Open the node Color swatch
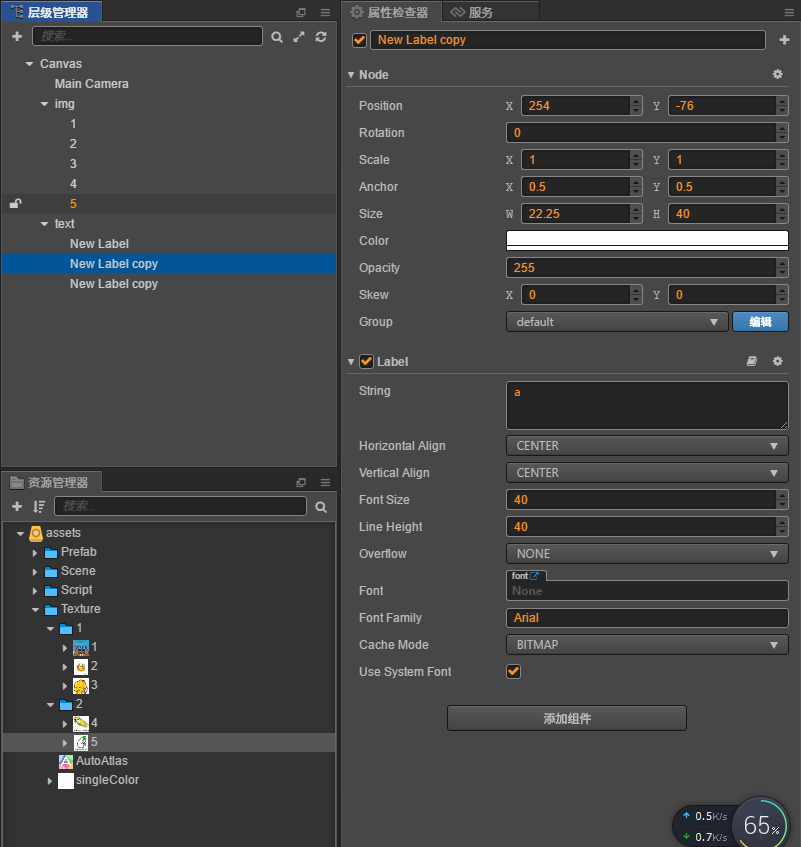 coord(647,240)
